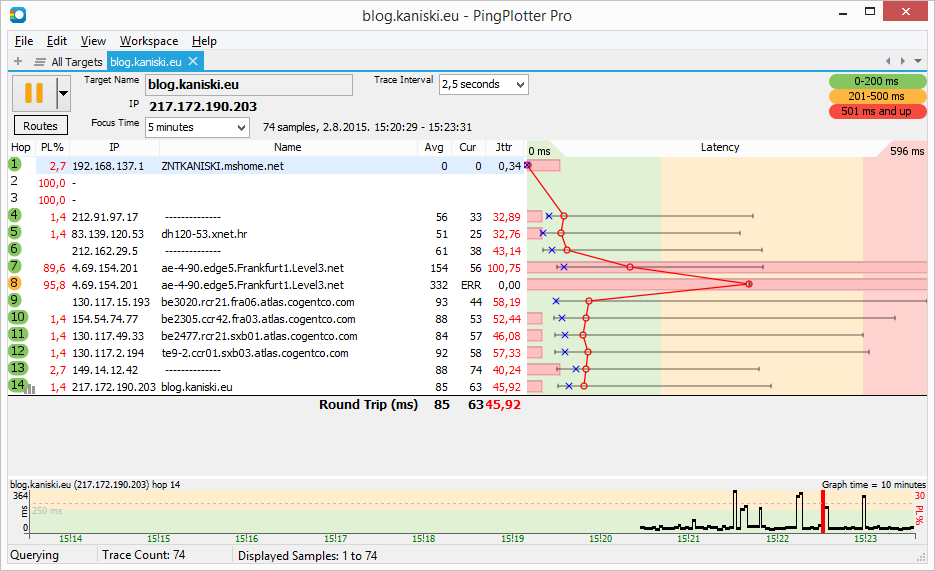Click the Latency graph header
935x571 pixels.
tap(720, 147)
